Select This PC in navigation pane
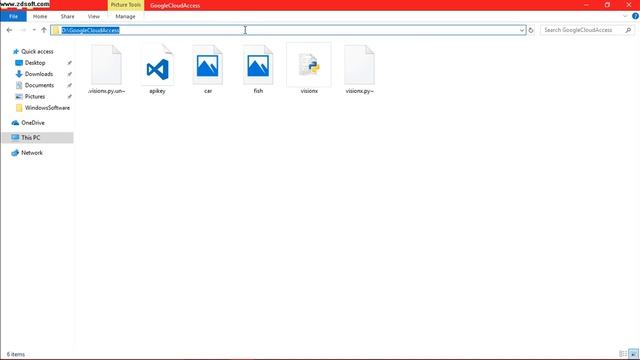Viewport: 640px width, 360px height. pyautogui.click(x=38, y=138)
